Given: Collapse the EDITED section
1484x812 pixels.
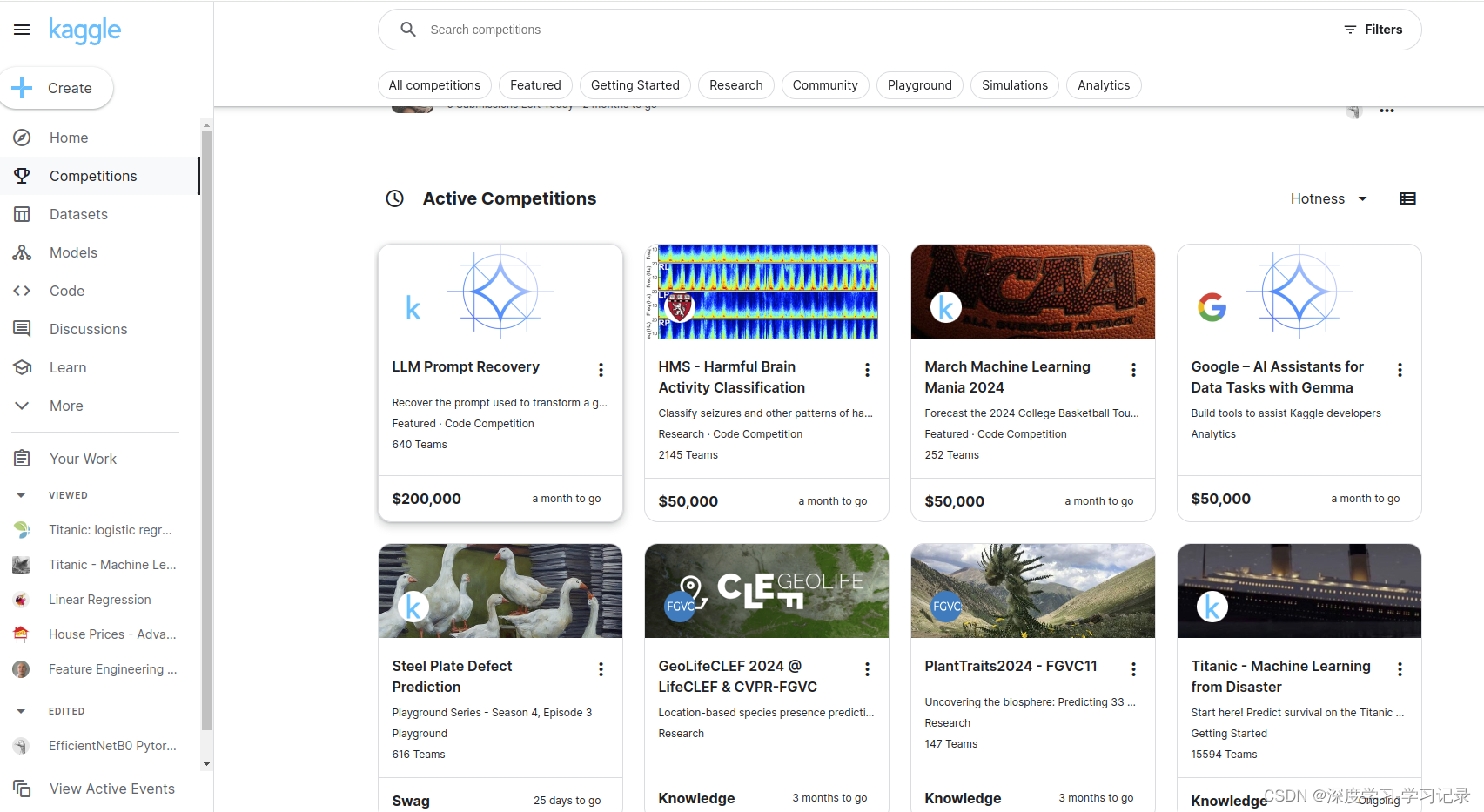Looking at the screenshot, I should pyautogui.click(x=21, y=711).
